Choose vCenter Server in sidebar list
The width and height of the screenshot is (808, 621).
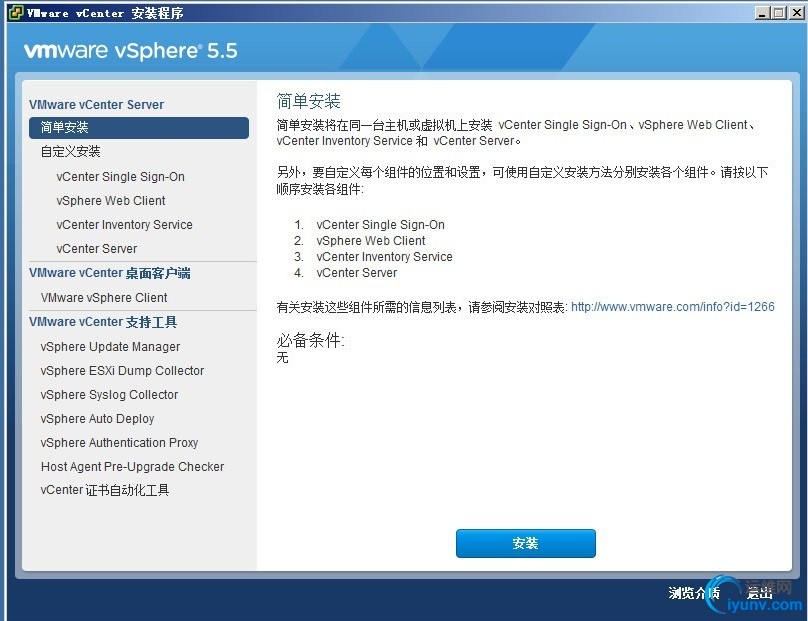(x=96, y=249)
